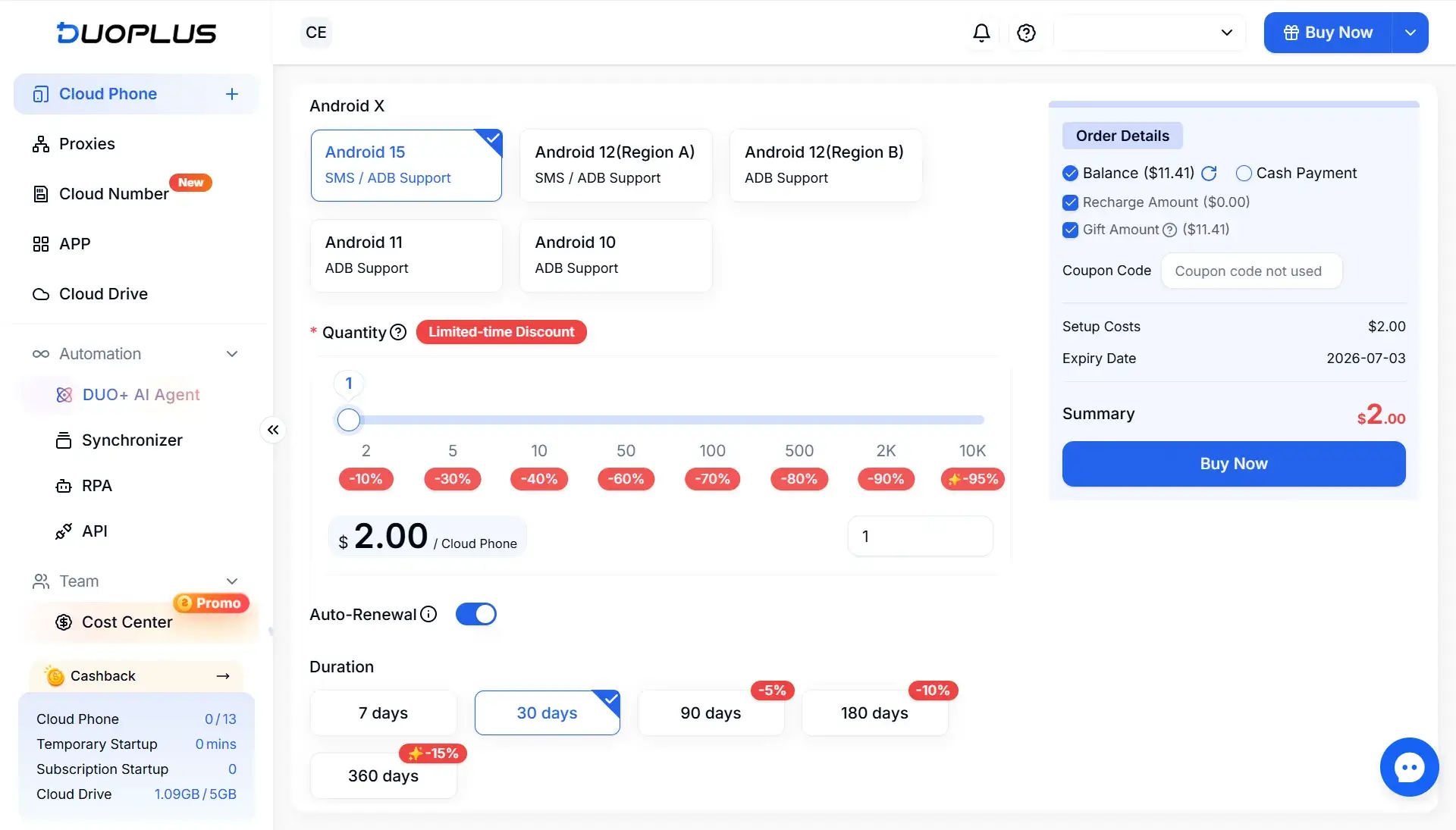Select Android 12(Region B) option
This screenshot has width=1456, height=830.
[x=826, y=165]
